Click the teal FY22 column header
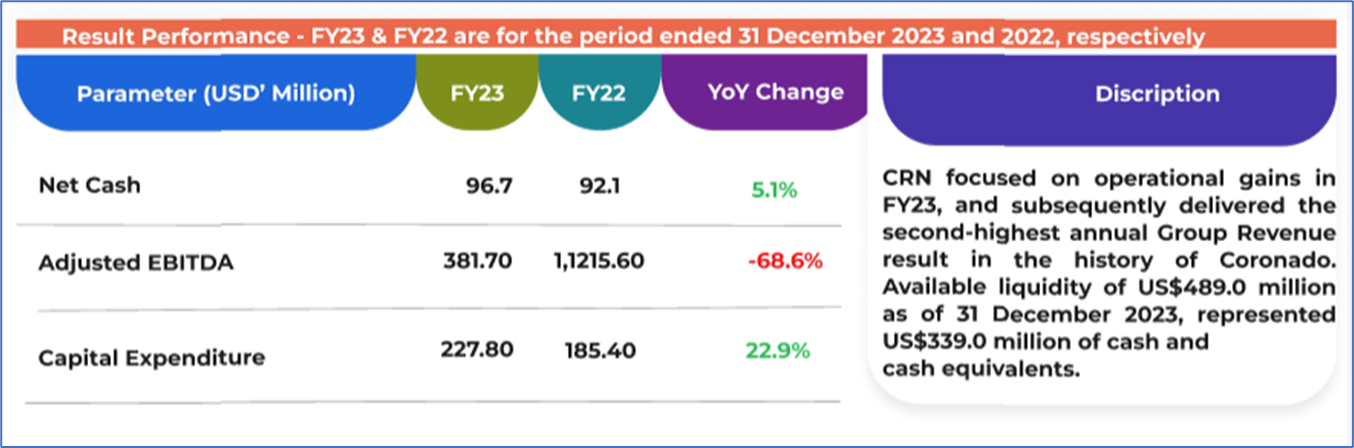This screenshot has height=448, width=1354. 600,94
